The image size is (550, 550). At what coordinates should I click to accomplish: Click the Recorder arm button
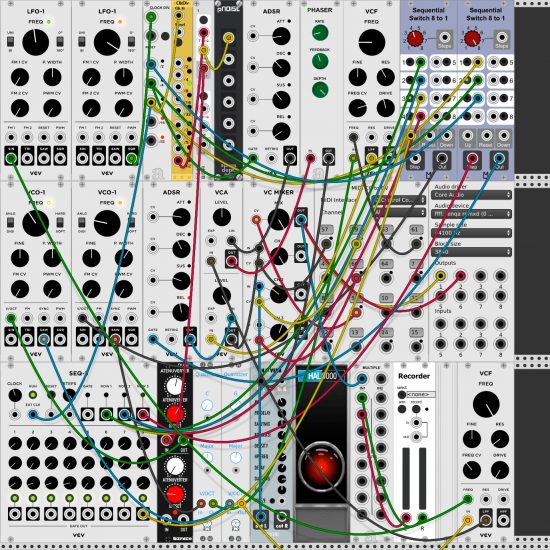click(402, 409)
